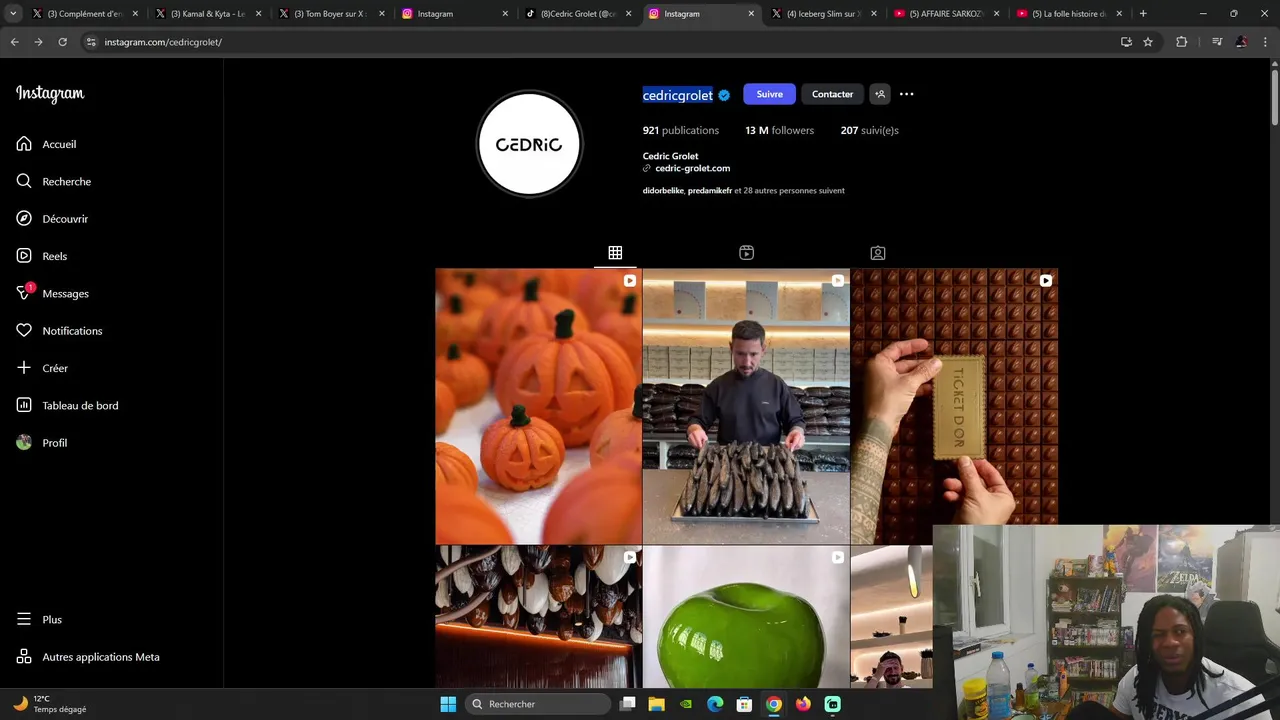Image resolution: width=1280 pixels, height=720 pixels.
Task: Open Task View in the taskbar
Action: [x=628, y=704]
